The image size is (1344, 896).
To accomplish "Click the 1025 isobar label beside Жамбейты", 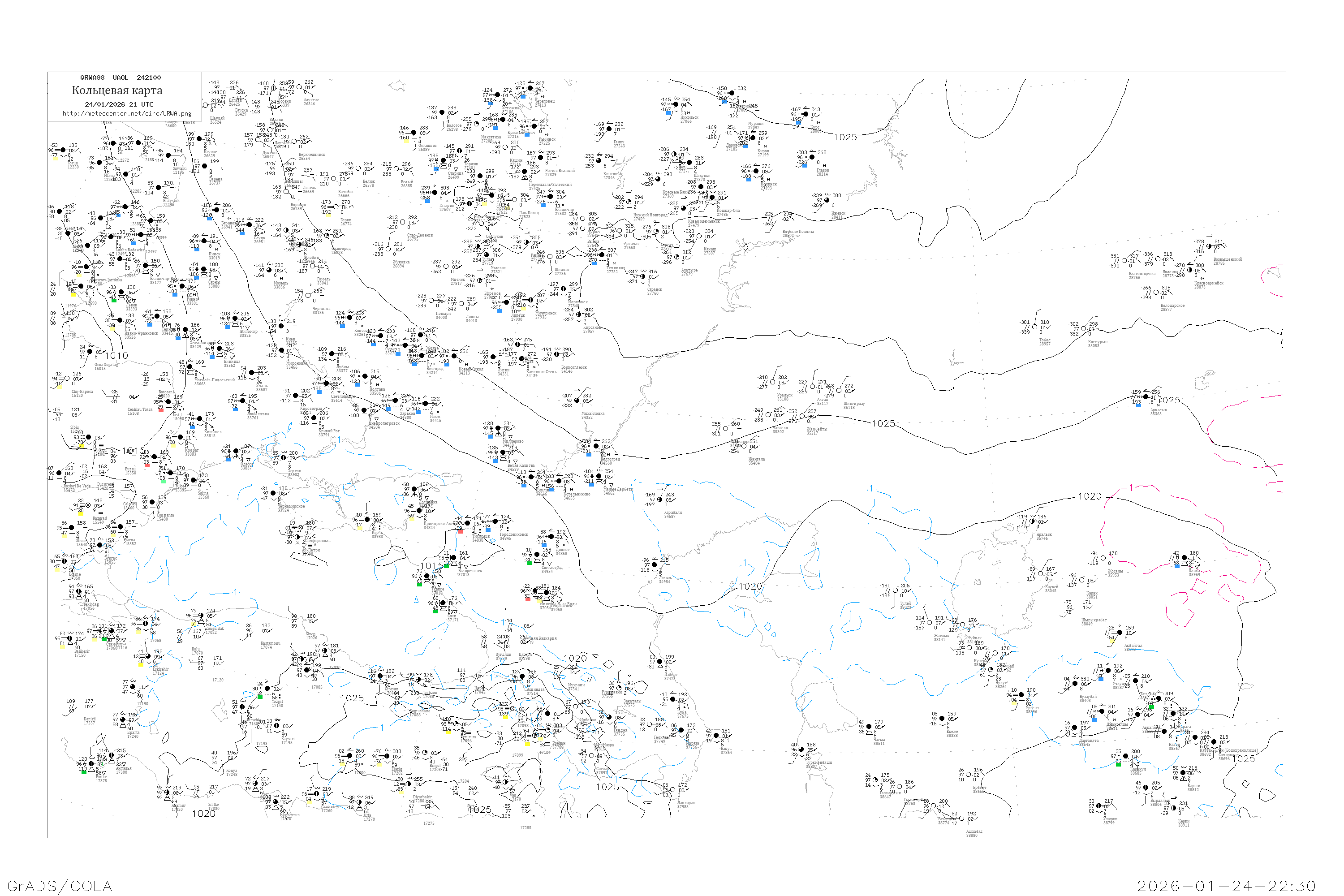I will (x=883, y=423).
